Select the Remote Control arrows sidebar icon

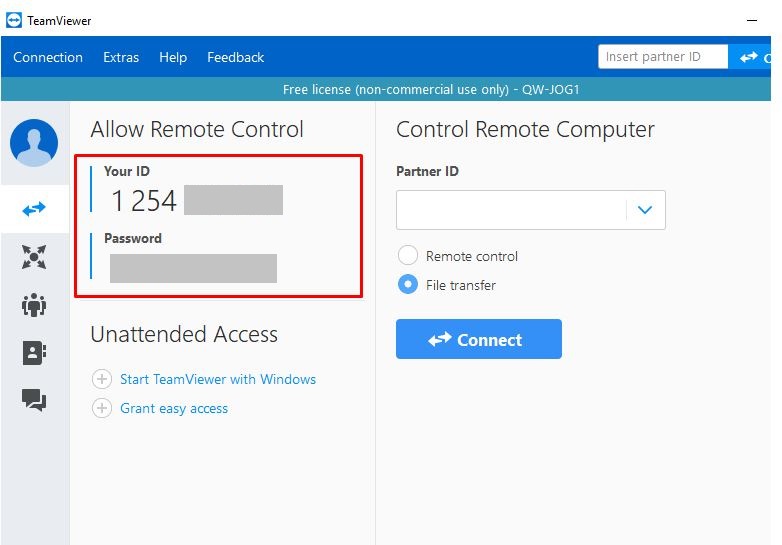click(x=34, y=209)
